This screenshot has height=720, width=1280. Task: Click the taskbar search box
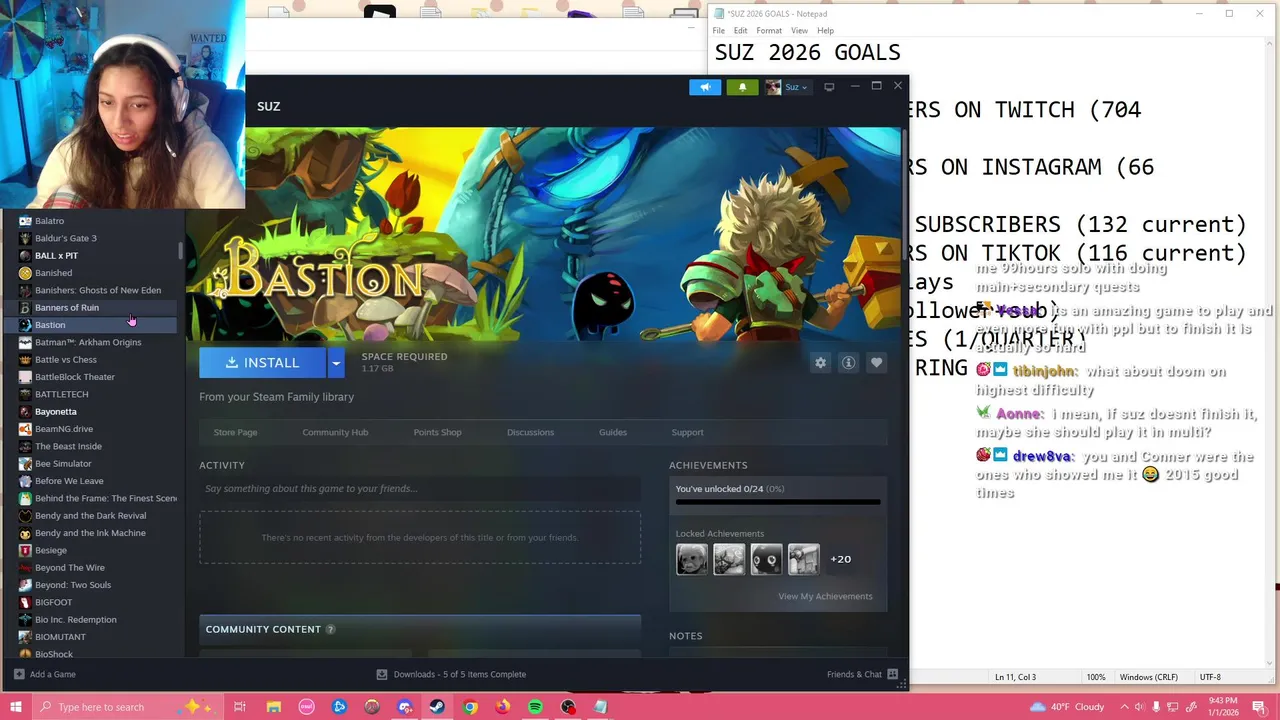pos(128,707)
